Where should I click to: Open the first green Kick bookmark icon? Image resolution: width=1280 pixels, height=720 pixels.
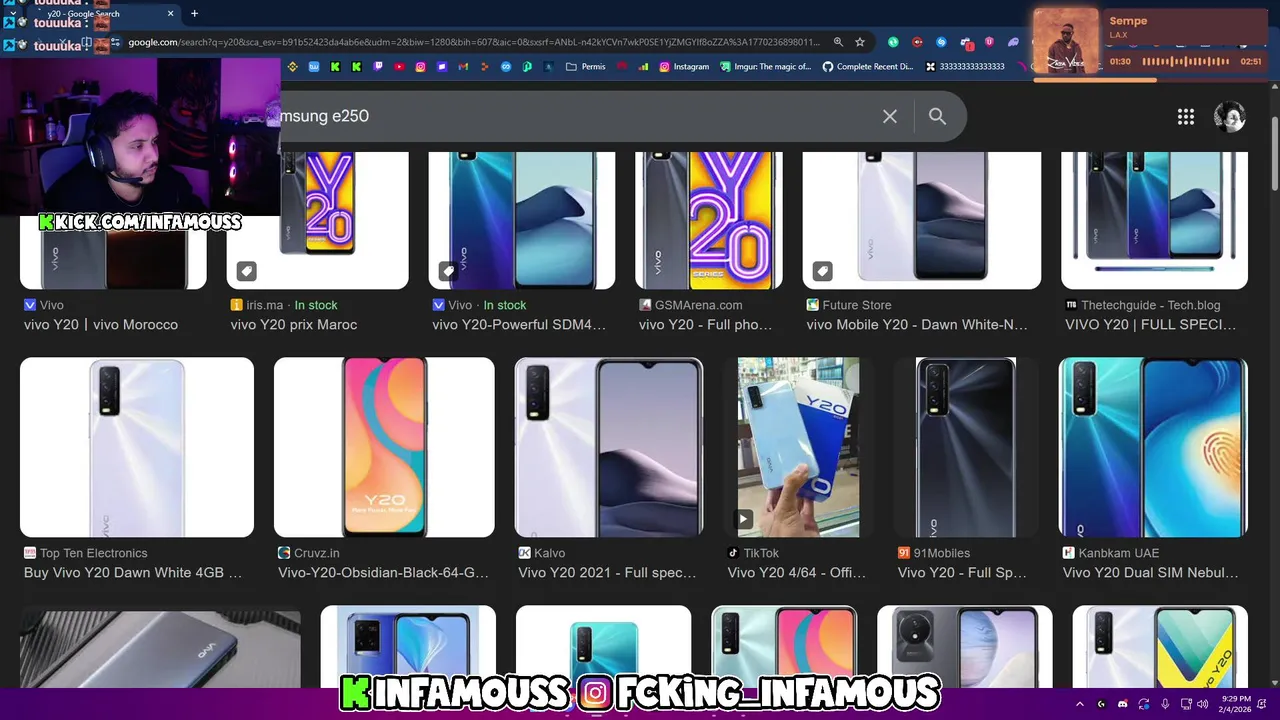(335, 67)
